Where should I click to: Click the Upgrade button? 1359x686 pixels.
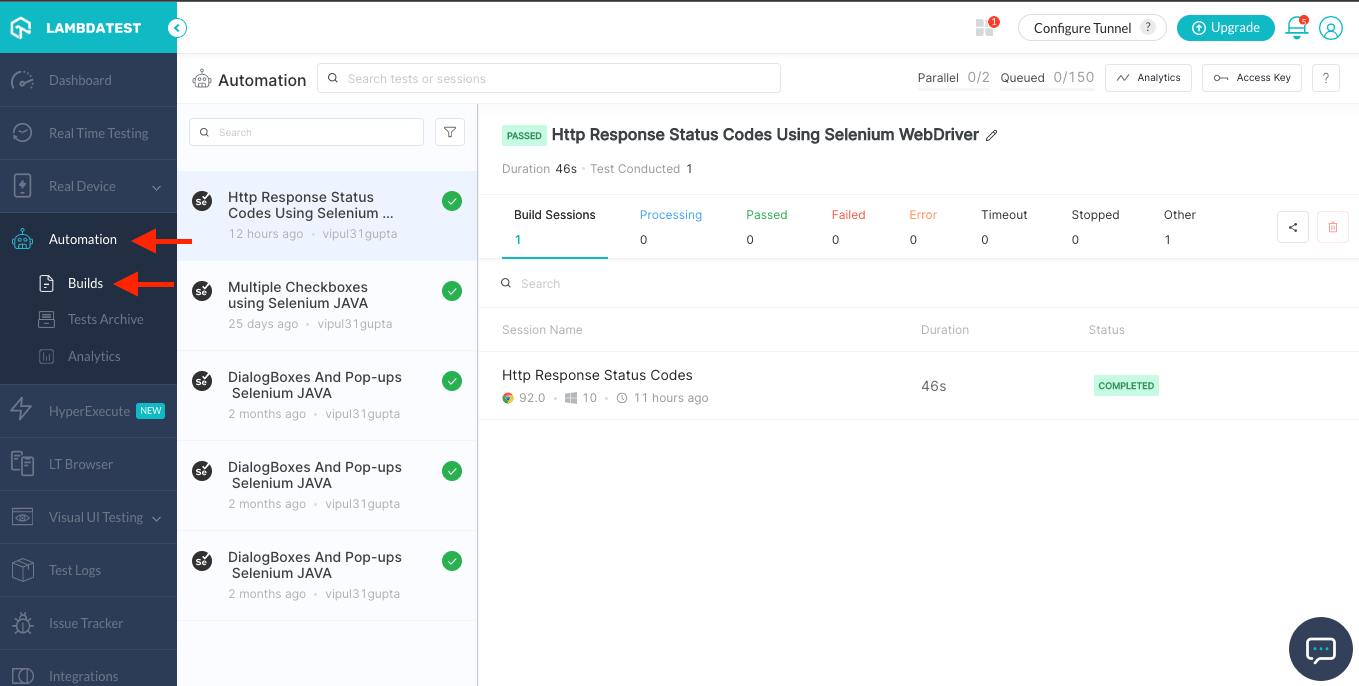(x=1225, y=28)
